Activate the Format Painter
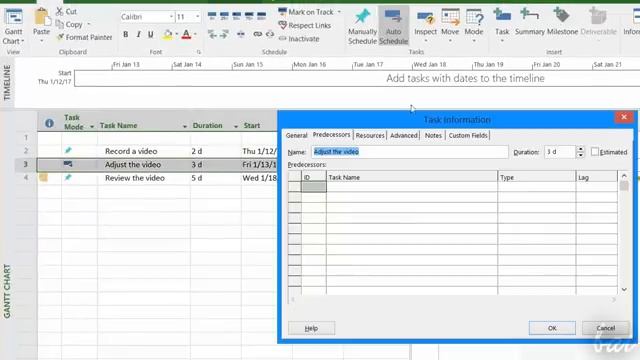This screenshot has height=360, width=640. 84,37
